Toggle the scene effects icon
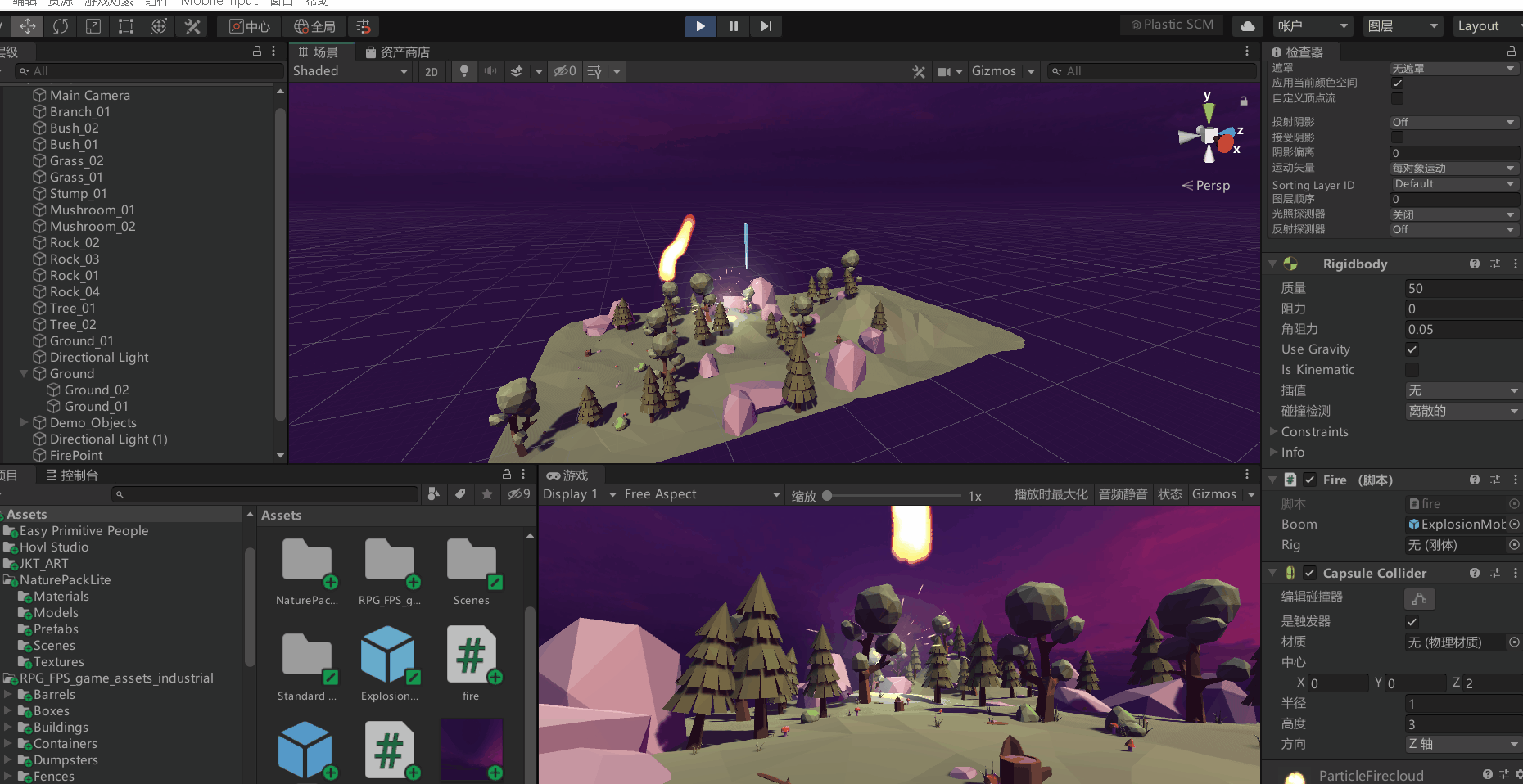Image resolution: width=1523 pixels, height=784 pixels. [517, 71]
